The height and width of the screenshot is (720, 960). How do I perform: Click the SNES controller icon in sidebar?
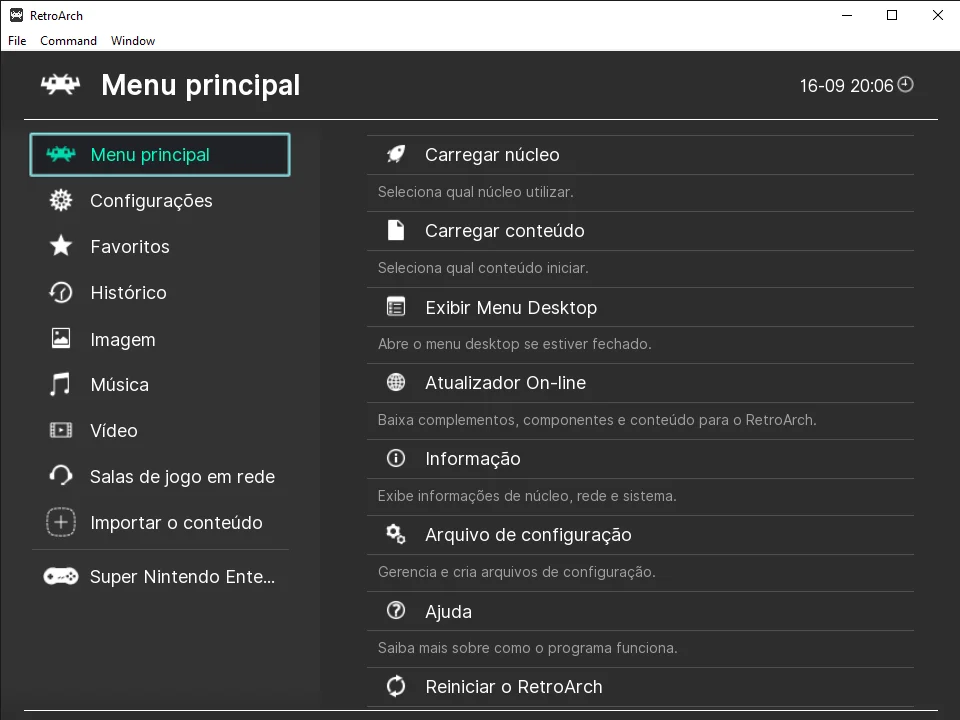pyautogui.click(x=61, y=577)
